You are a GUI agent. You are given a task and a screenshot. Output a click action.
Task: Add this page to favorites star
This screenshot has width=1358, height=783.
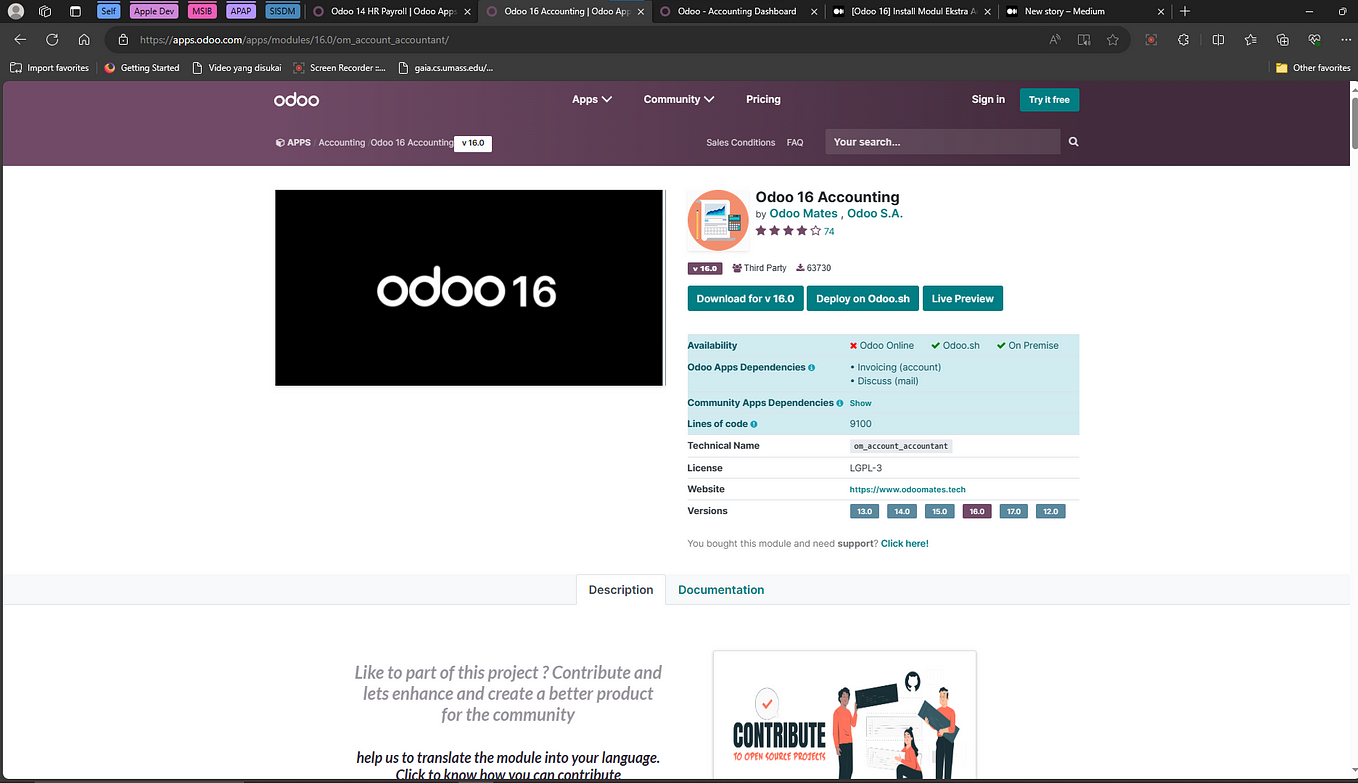pos(1113,40)
